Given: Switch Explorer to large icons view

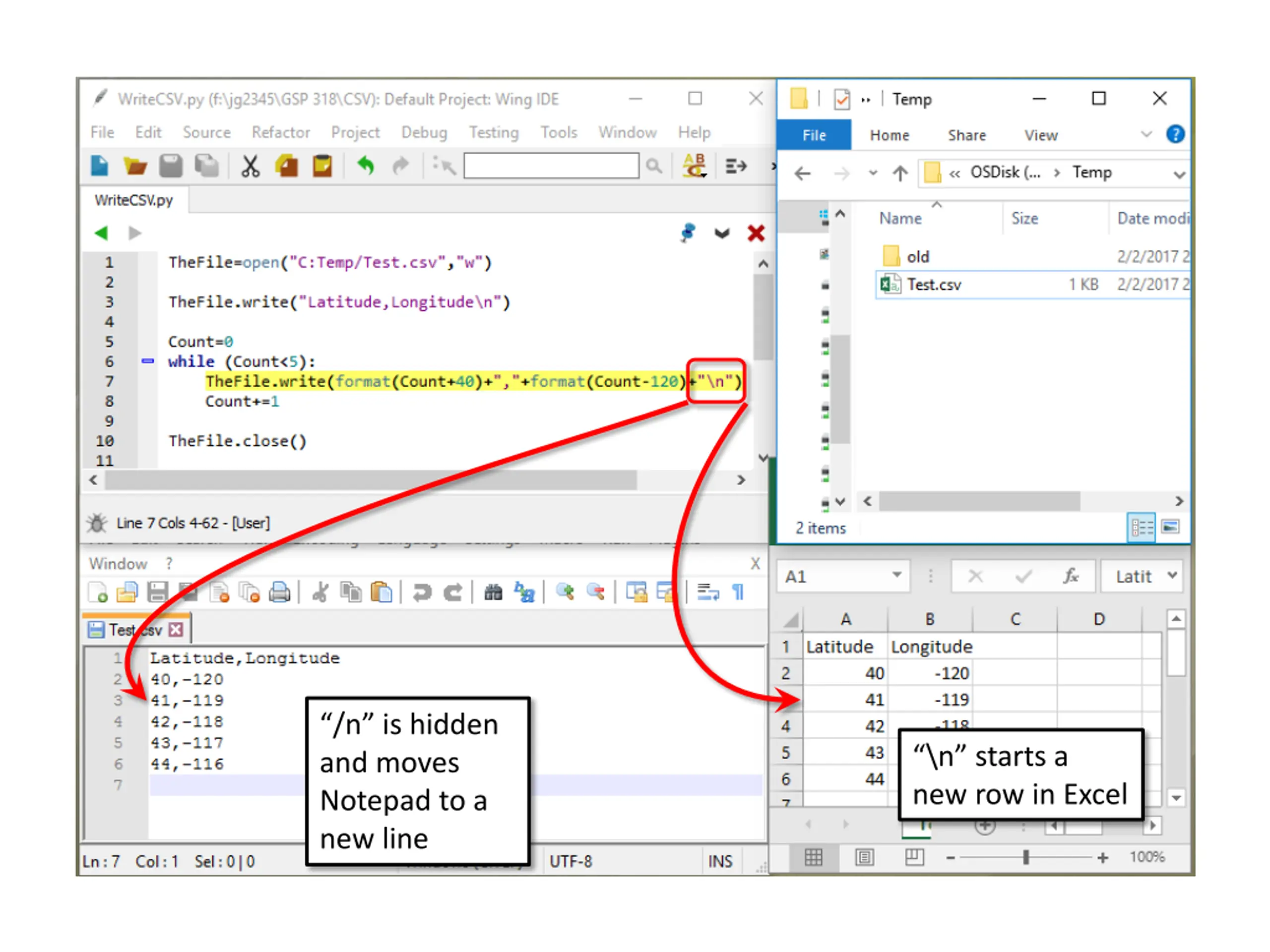Looking at the screenshot, I should pos(1170,527).
